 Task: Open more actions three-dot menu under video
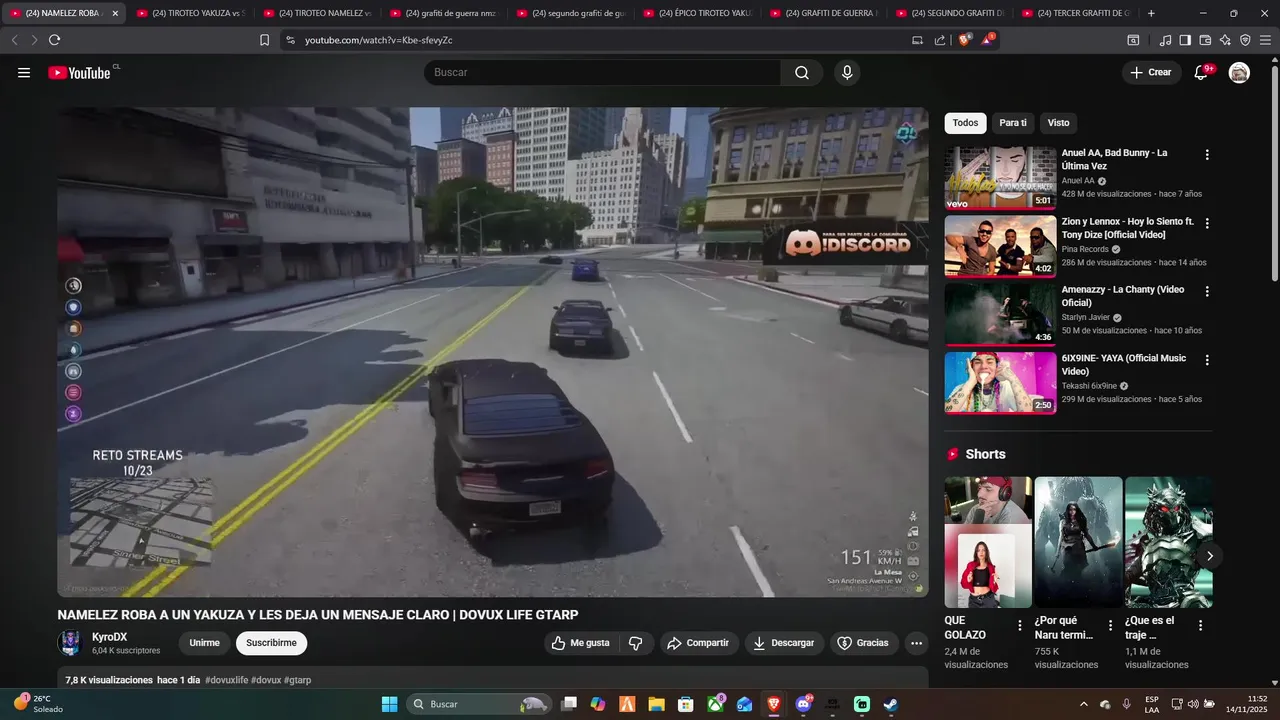pyautogui.click(x=916, y=643)
